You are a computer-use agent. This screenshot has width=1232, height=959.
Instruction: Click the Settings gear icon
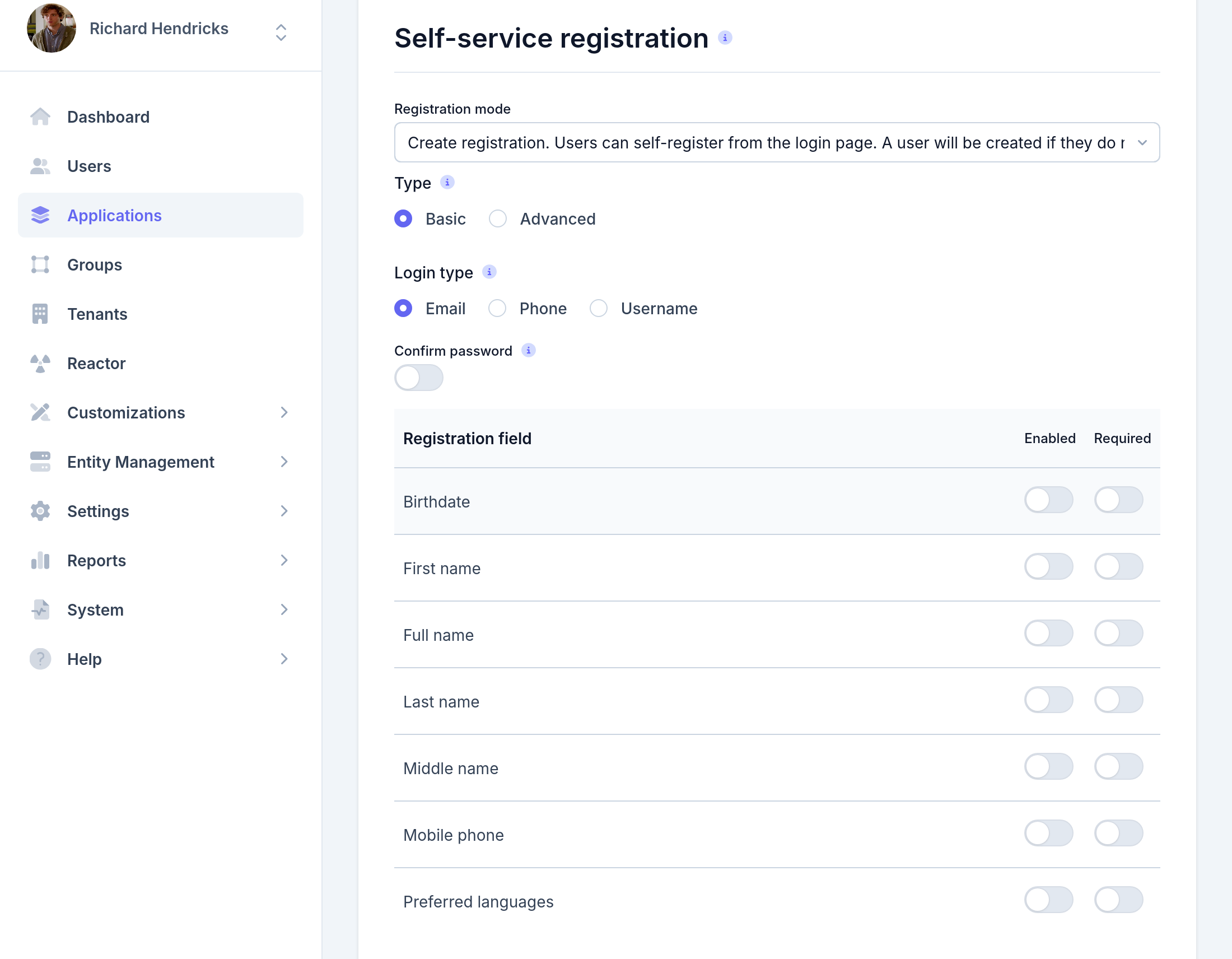[40, 511]
